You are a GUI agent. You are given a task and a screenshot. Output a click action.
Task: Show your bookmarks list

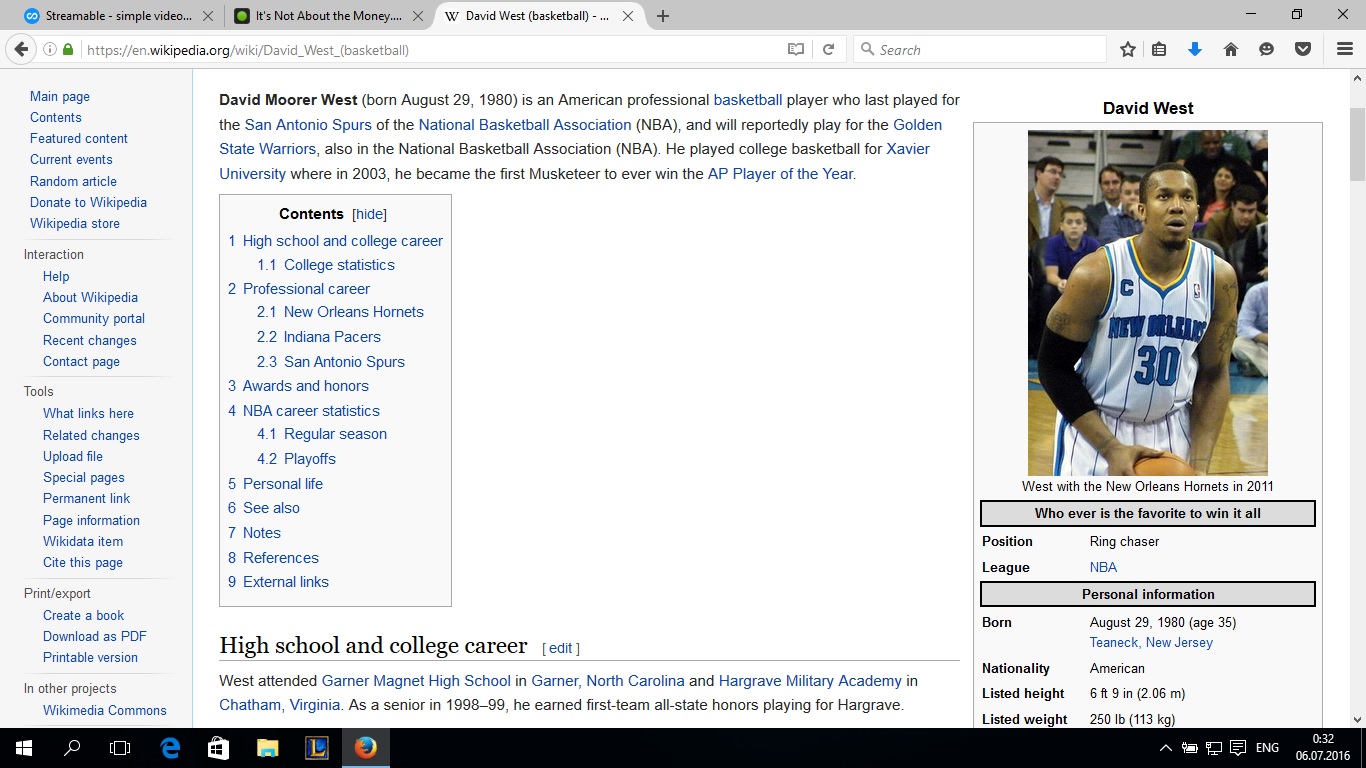point(1159,49)
